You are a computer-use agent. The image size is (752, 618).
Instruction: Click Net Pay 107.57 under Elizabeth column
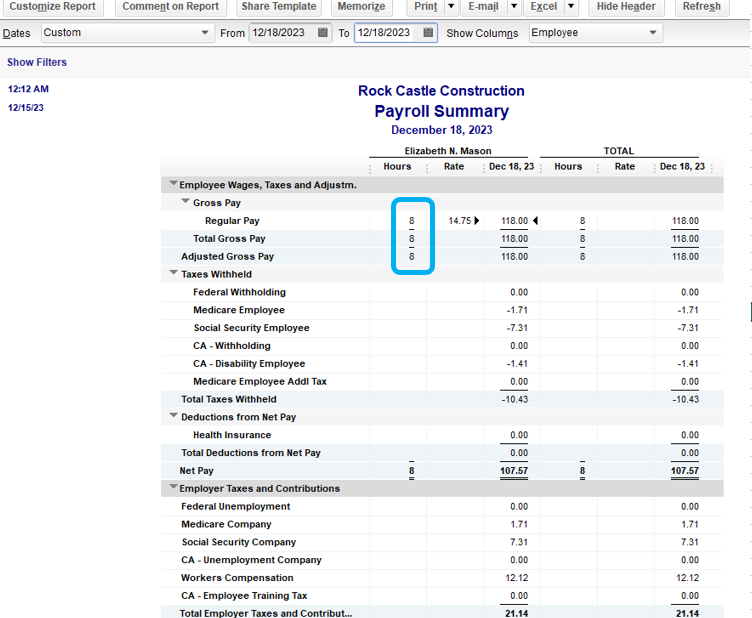(x=514, y=471)
